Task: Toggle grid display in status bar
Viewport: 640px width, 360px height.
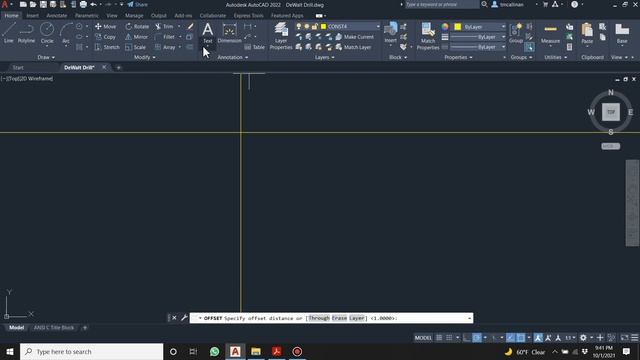Action: (x=439, y=338)
